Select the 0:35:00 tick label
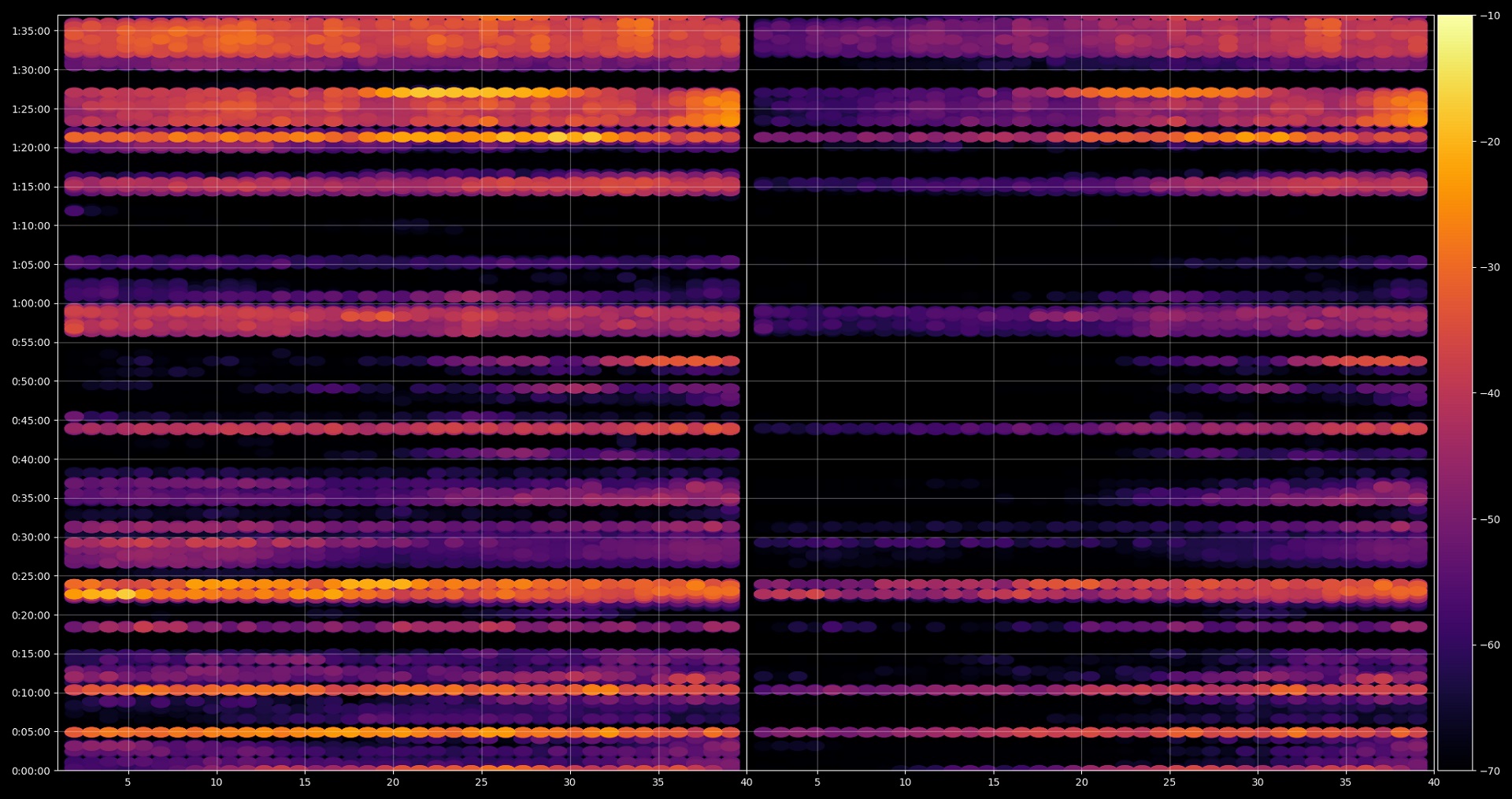Screen dimensions: 1512x799 pyautogui.click(x=31, y=498)
